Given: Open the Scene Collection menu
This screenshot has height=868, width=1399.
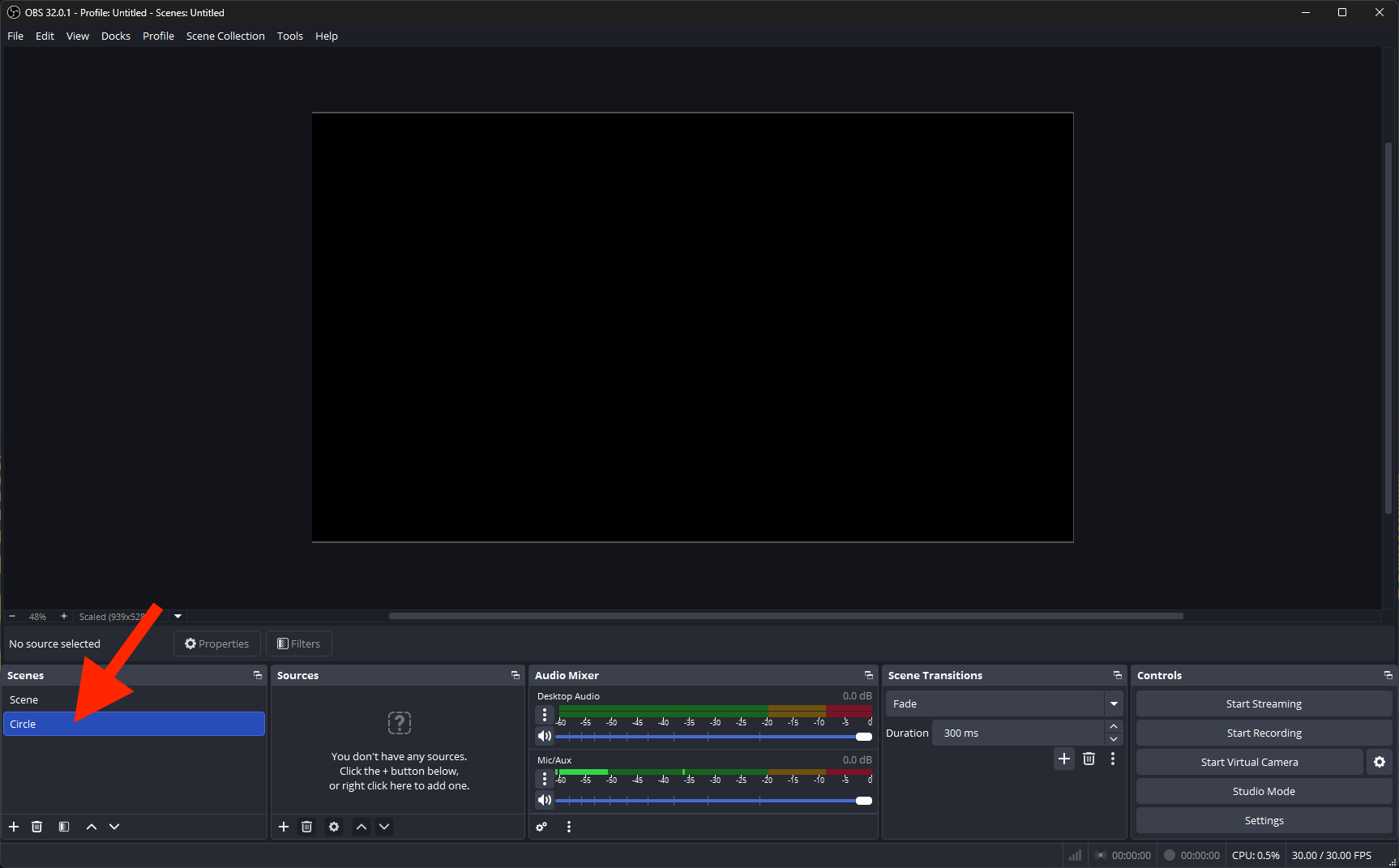Looking at the screenshot, I should (225, 36).
